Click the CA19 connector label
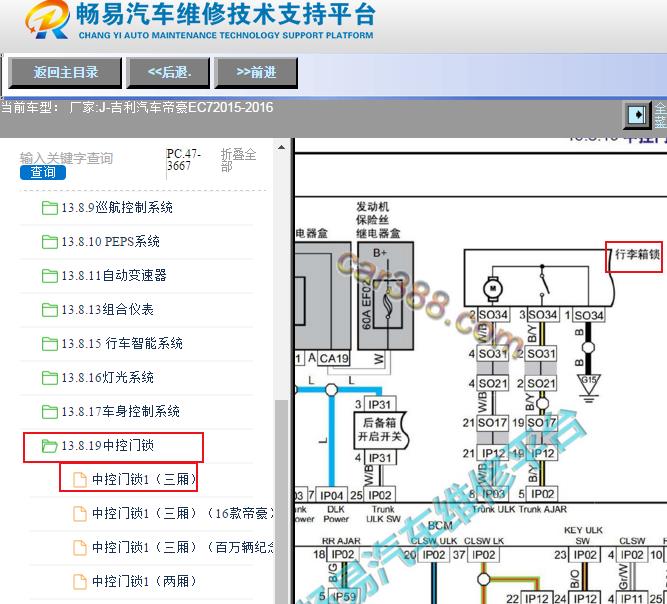This screenshot has height=604, width=667. tap(334, 359)
